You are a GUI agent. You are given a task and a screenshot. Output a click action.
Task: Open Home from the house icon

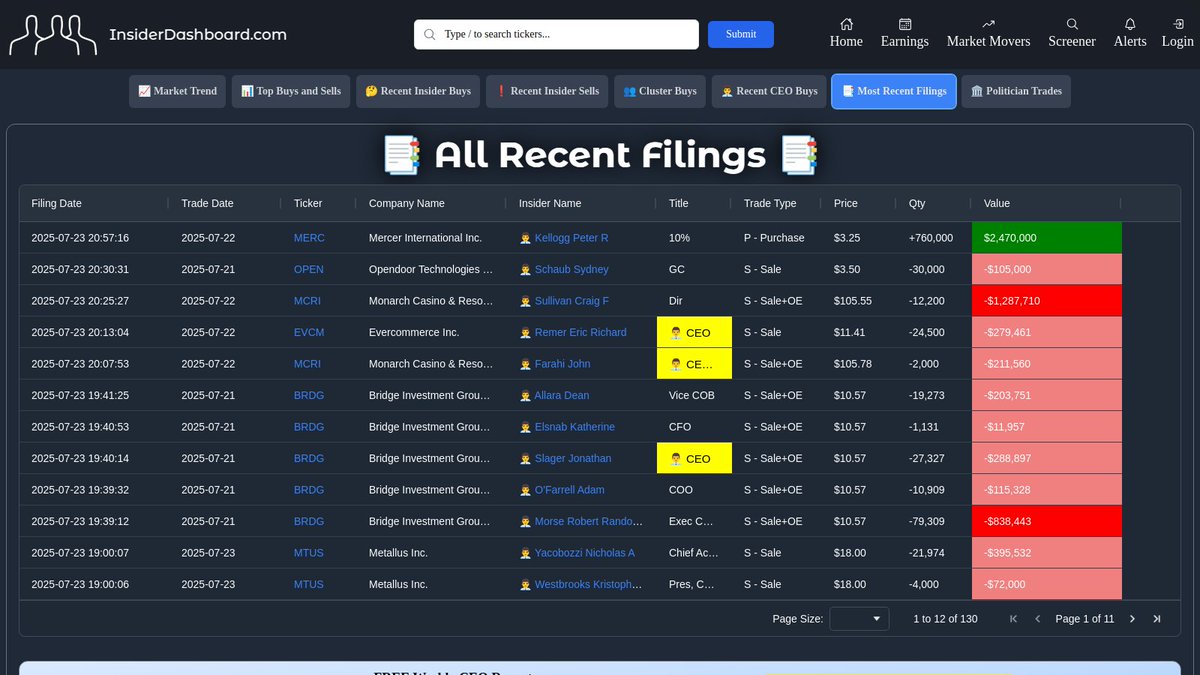click(846, 24)
